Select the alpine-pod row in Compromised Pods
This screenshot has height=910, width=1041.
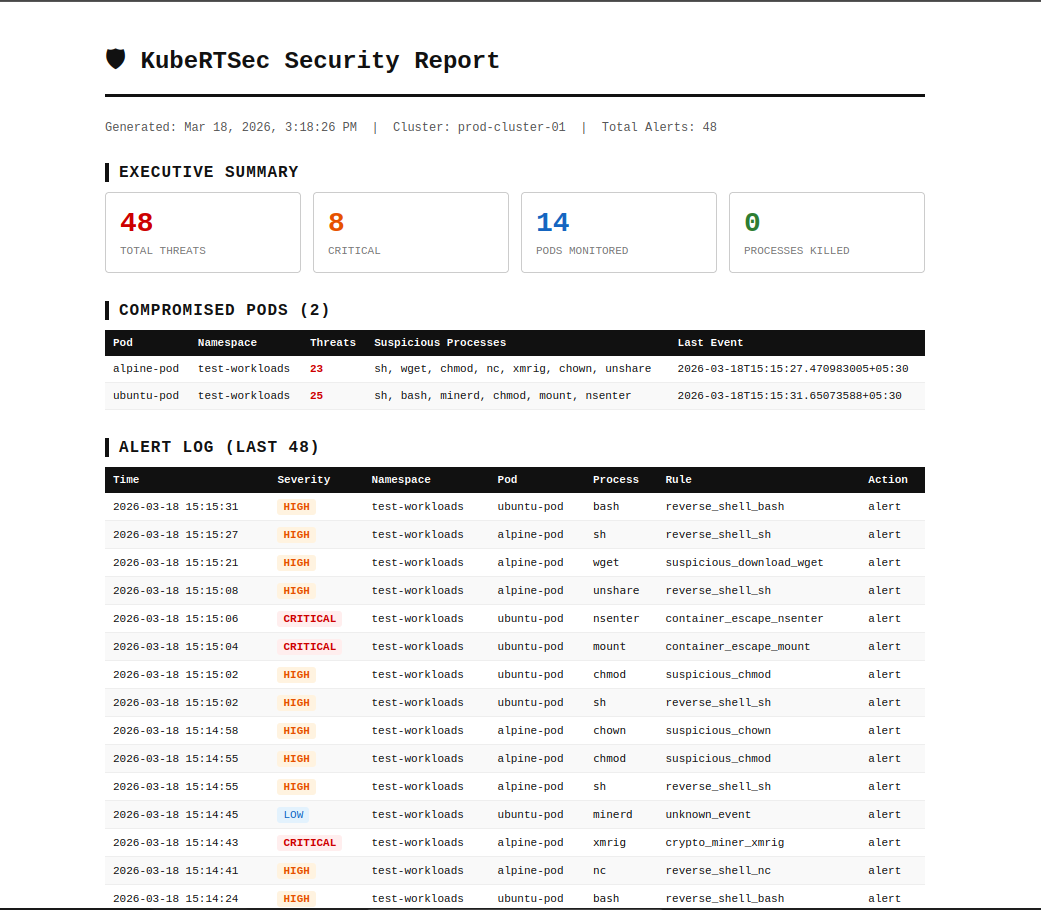146,368
